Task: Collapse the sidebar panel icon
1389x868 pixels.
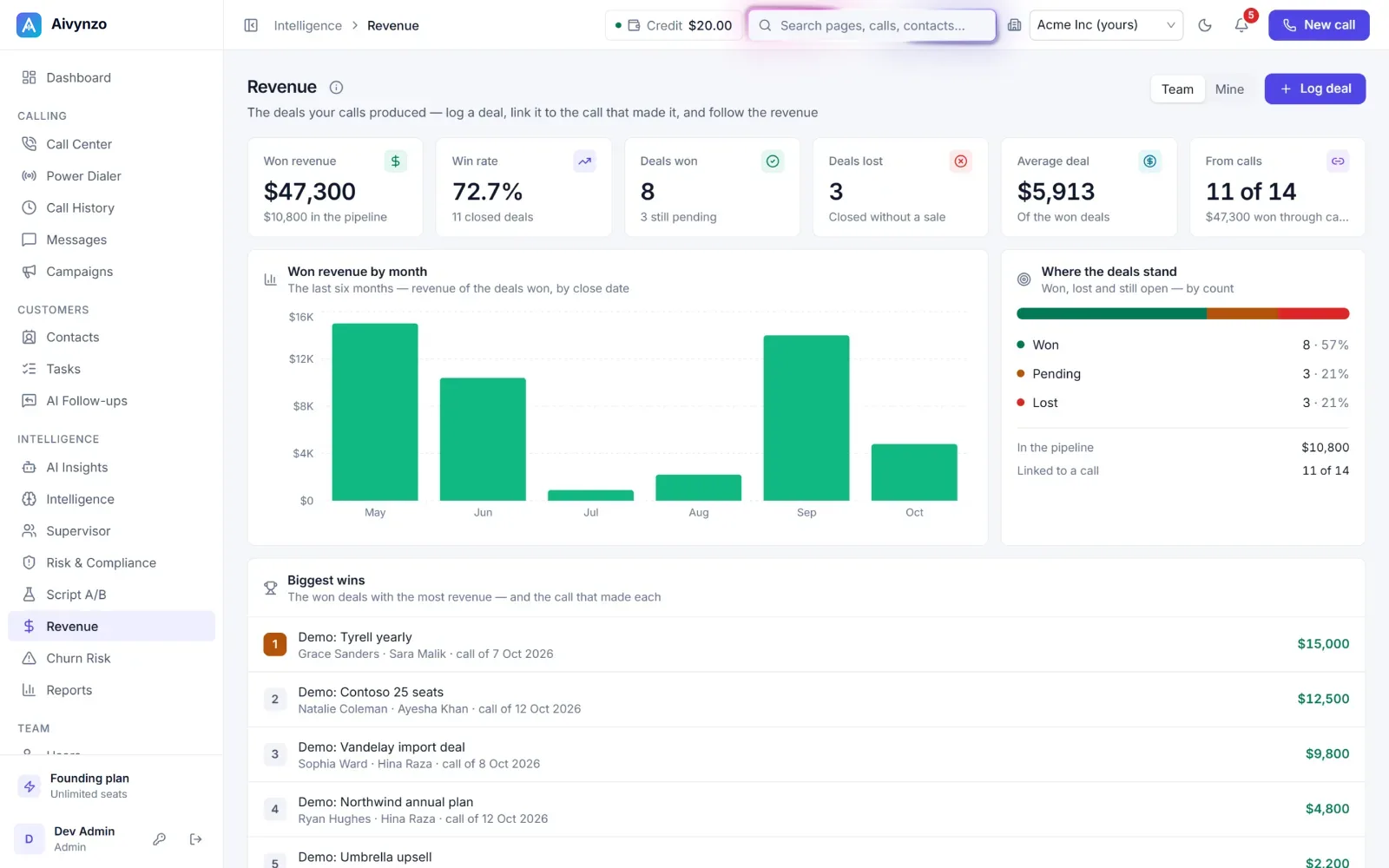Action: [x=251, y=25]
